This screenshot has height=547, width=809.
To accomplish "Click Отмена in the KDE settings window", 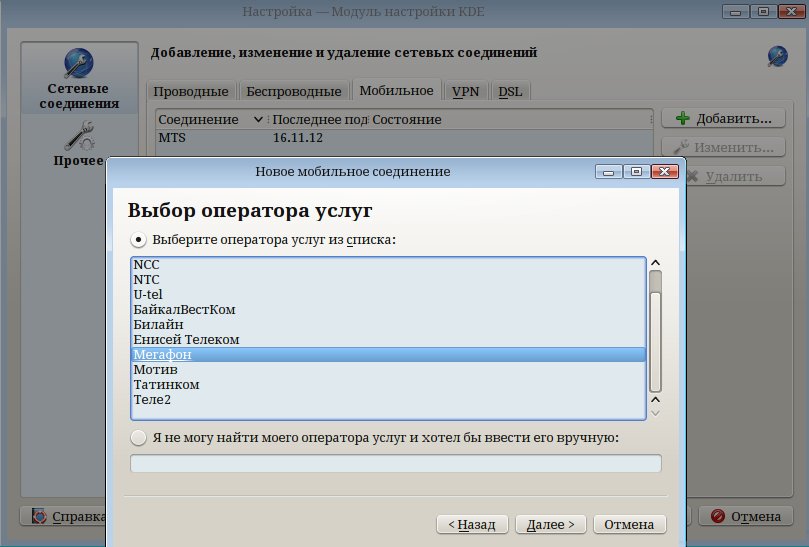I will coord(746,516).
